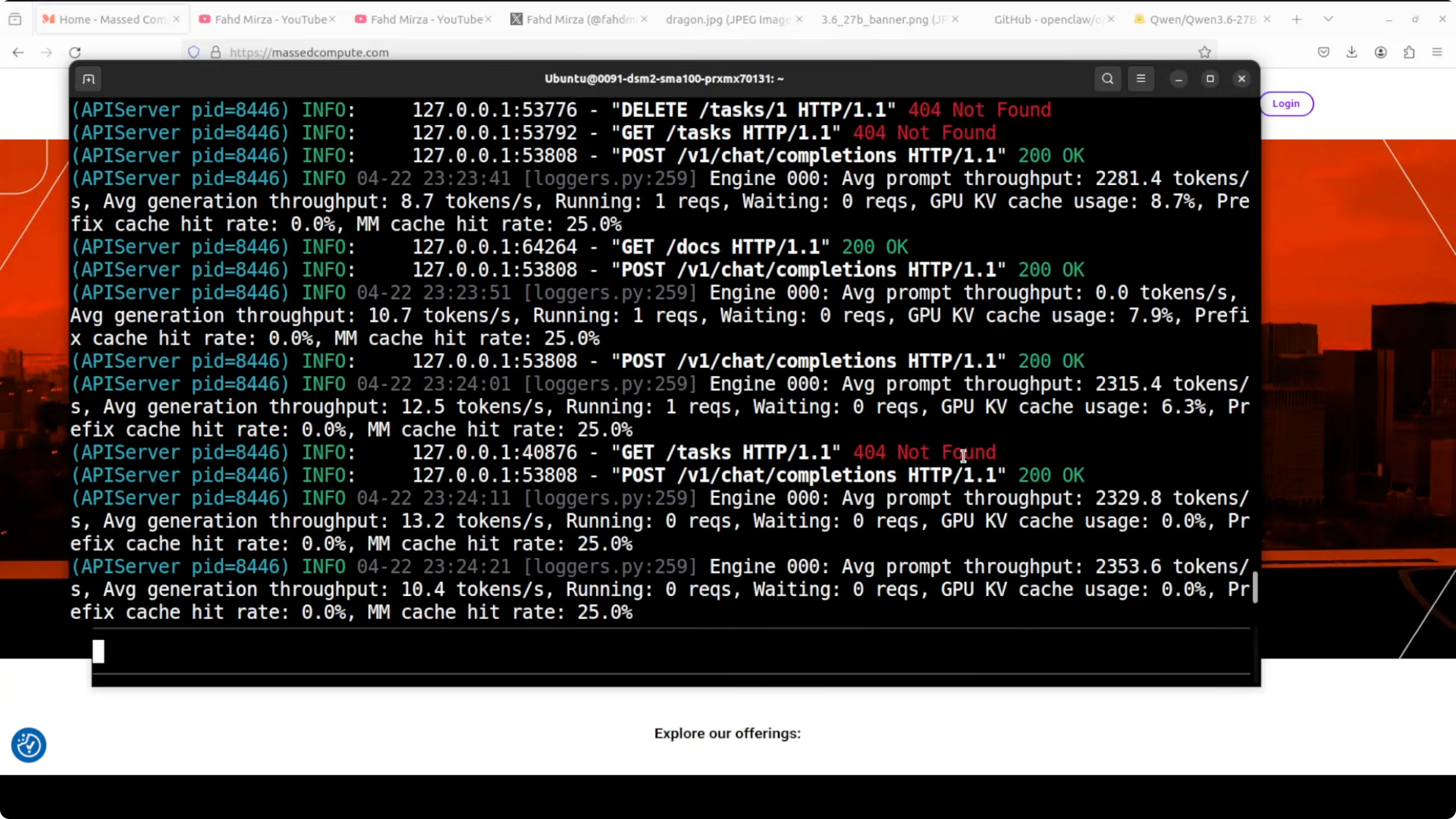Expand the list all tabs chevron

pos(1328,19)
